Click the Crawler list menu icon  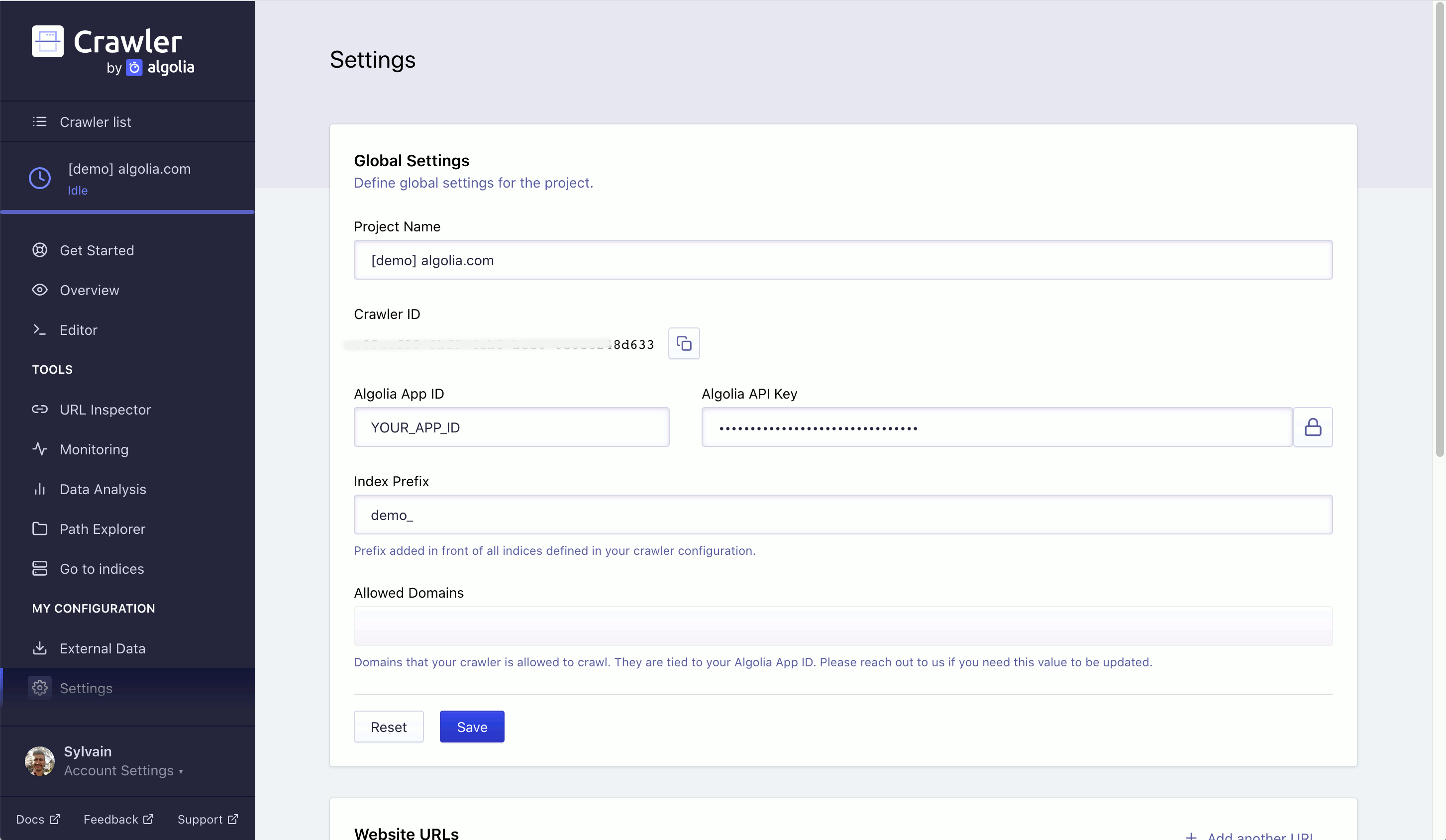click(39, 121)
